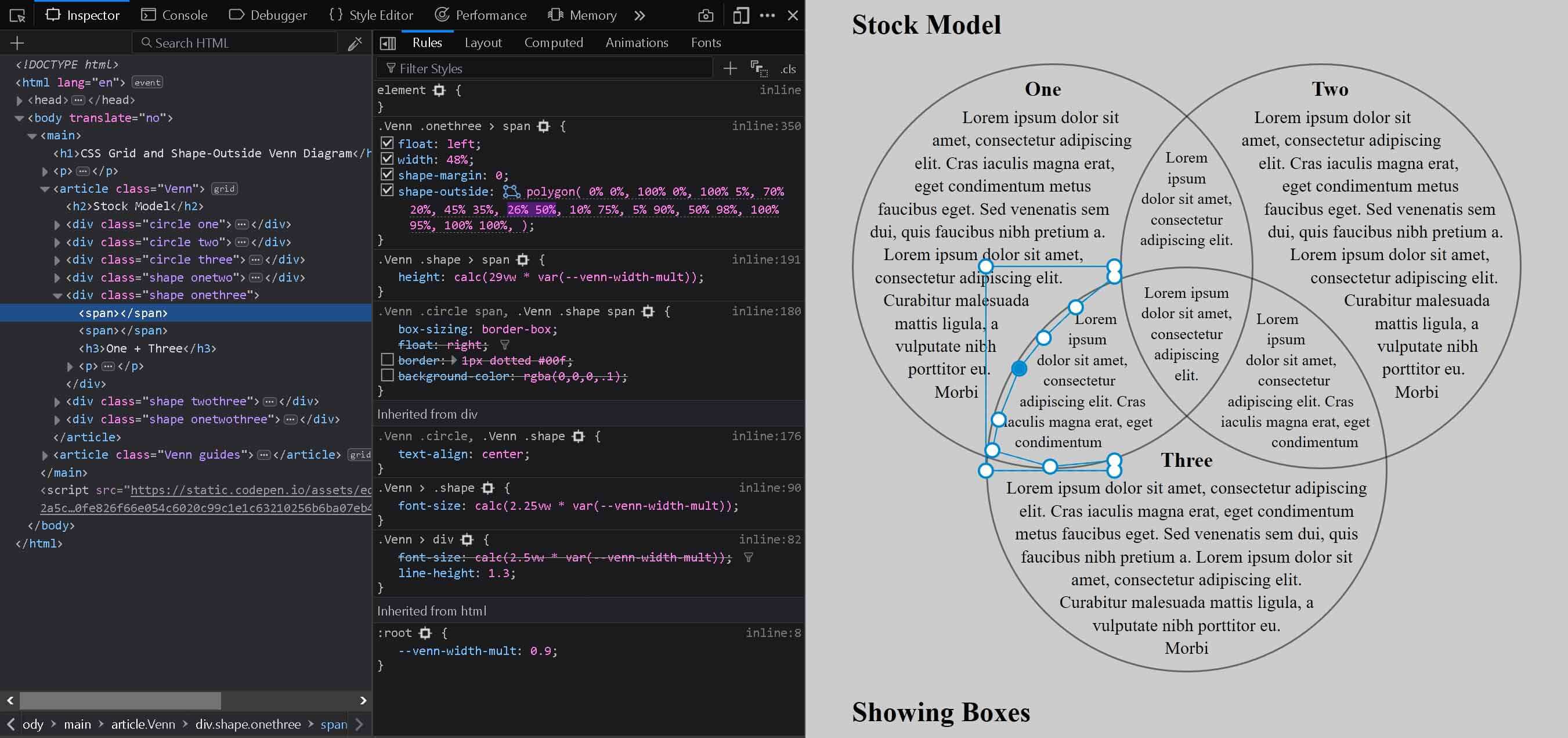
Task: Click the horizontal scrollbar in markup panel
Action: (120, 700)
